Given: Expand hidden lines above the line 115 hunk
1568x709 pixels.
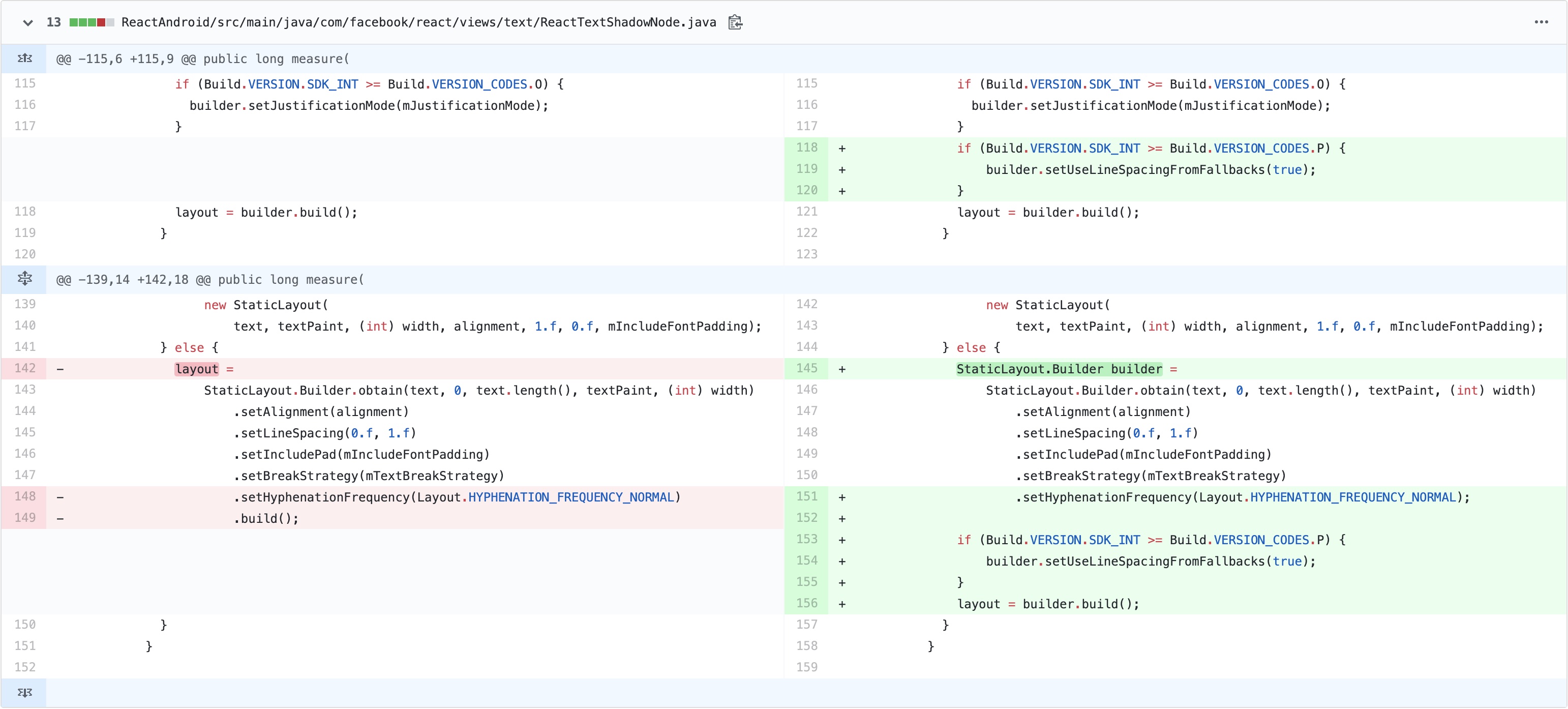Looking at the screenshot, I should click(24, 58).
